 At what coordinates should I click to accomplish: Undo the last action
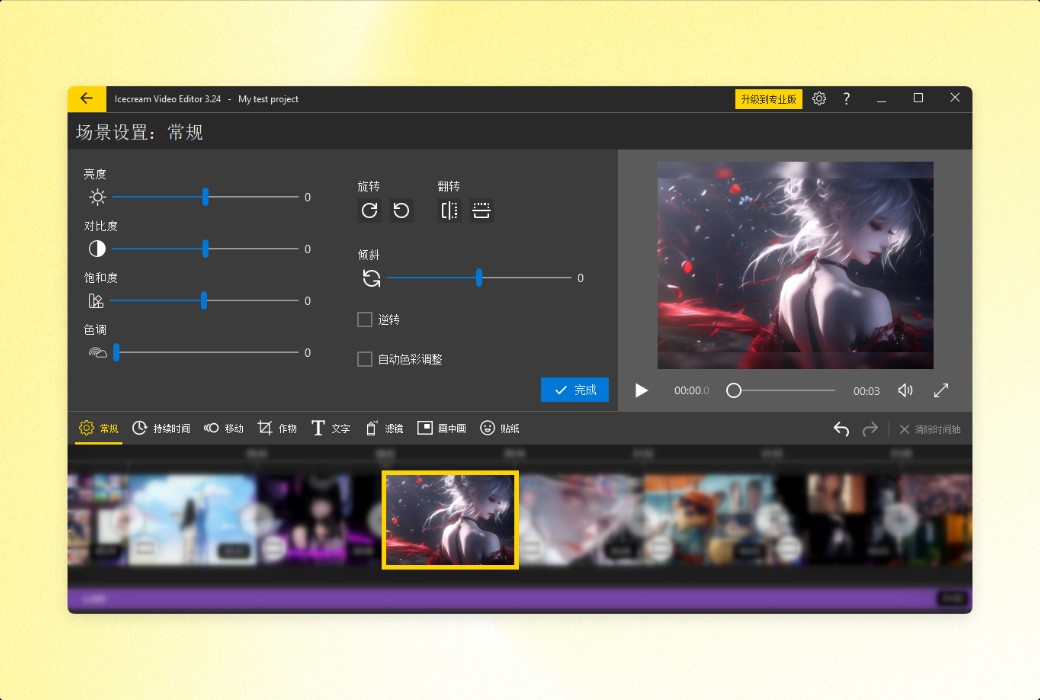pos(841,428)
